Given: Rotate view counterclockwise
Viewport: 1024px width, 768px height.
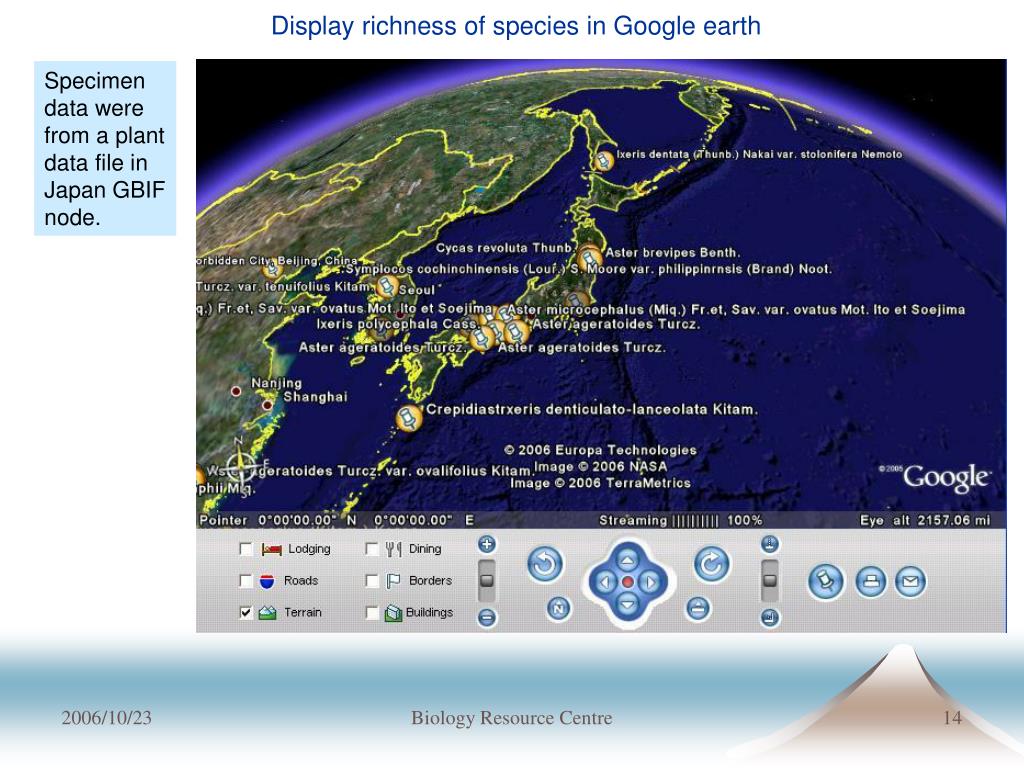Looking at the screenshot, I should coord(545,564).
